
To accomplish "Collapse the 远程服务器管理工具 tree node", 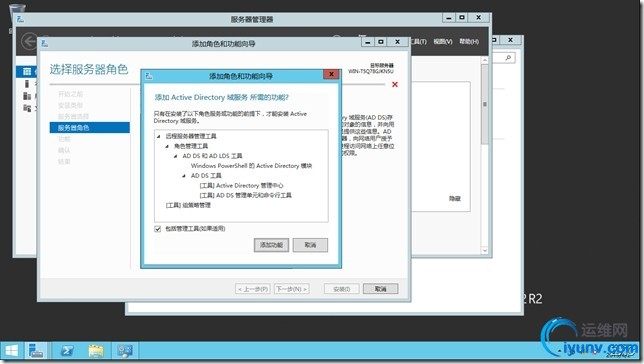I will [x=159, y=136].
